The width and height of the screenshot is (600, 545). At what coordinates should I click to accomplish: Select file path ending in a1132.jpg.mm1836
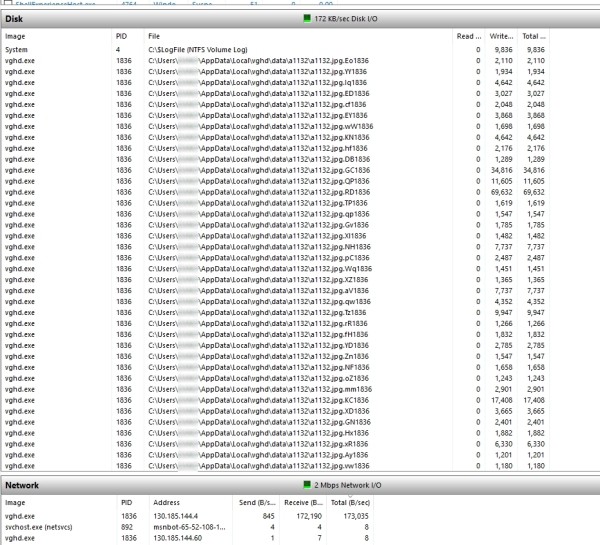(260, 389)
